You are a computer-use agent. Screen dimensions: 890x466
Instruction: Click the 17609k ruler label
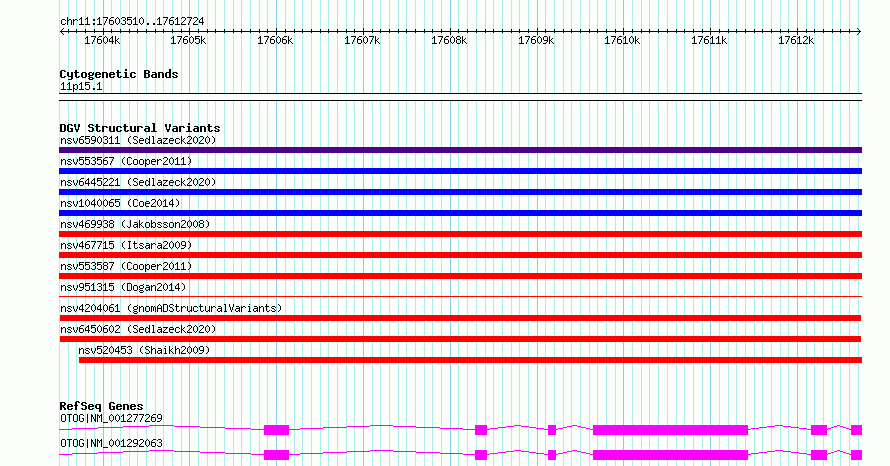pos(536,41)
